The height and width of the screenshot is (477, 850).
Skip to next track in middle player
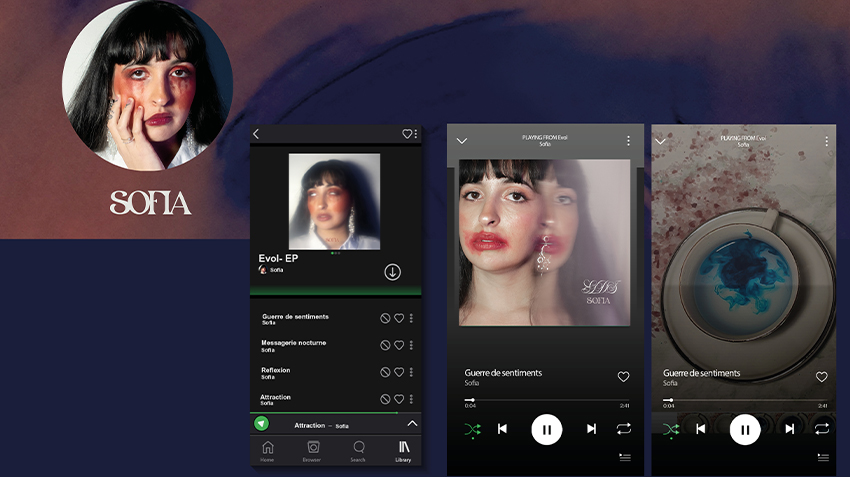(591, 429)
